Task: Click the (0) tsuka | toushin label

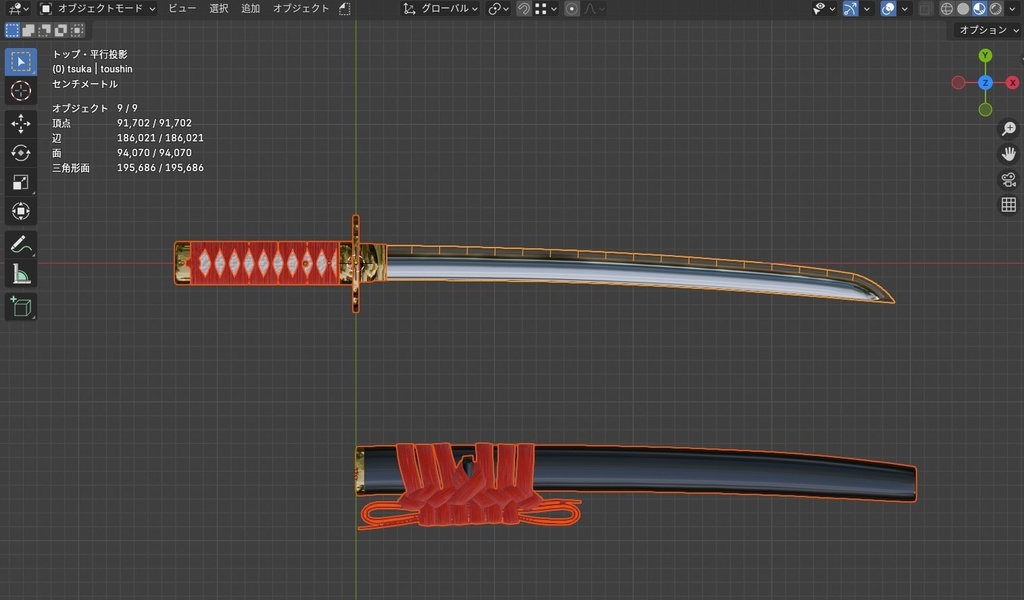Action: [x=92, y=69]
